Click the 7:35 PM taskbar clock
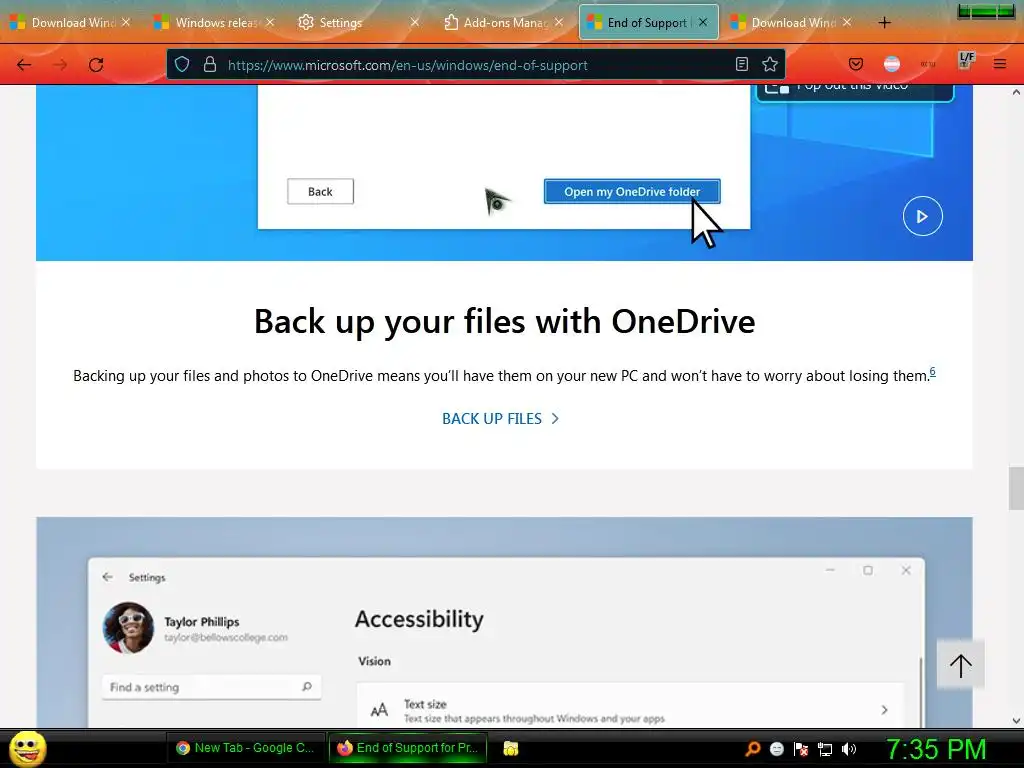Viewport: 1024px width, 768px height. tap(936, 749)
